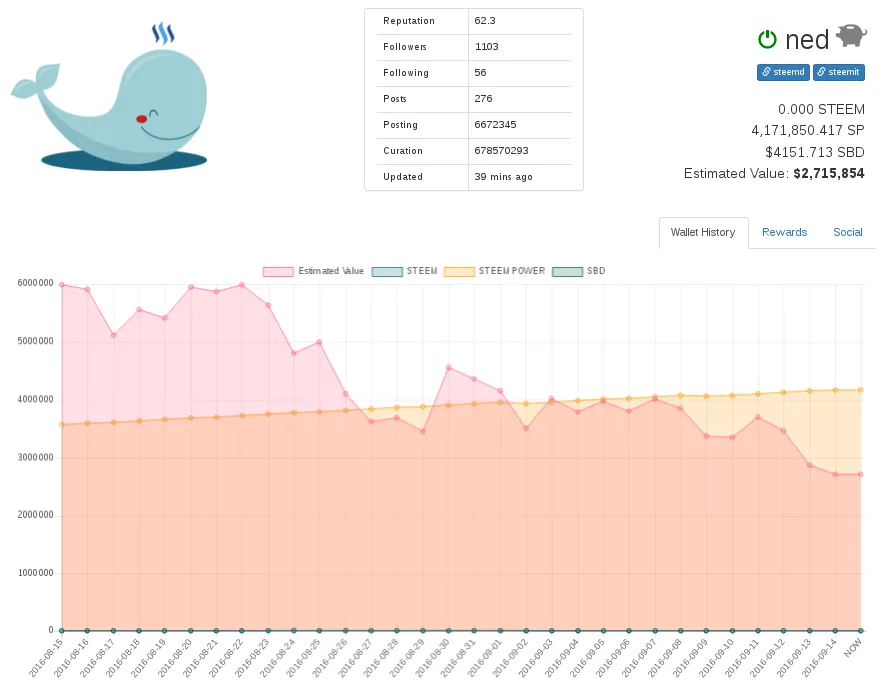Click SBD data point at 2016-09-01
Screen dimensions: 883x698
point(500,631)
